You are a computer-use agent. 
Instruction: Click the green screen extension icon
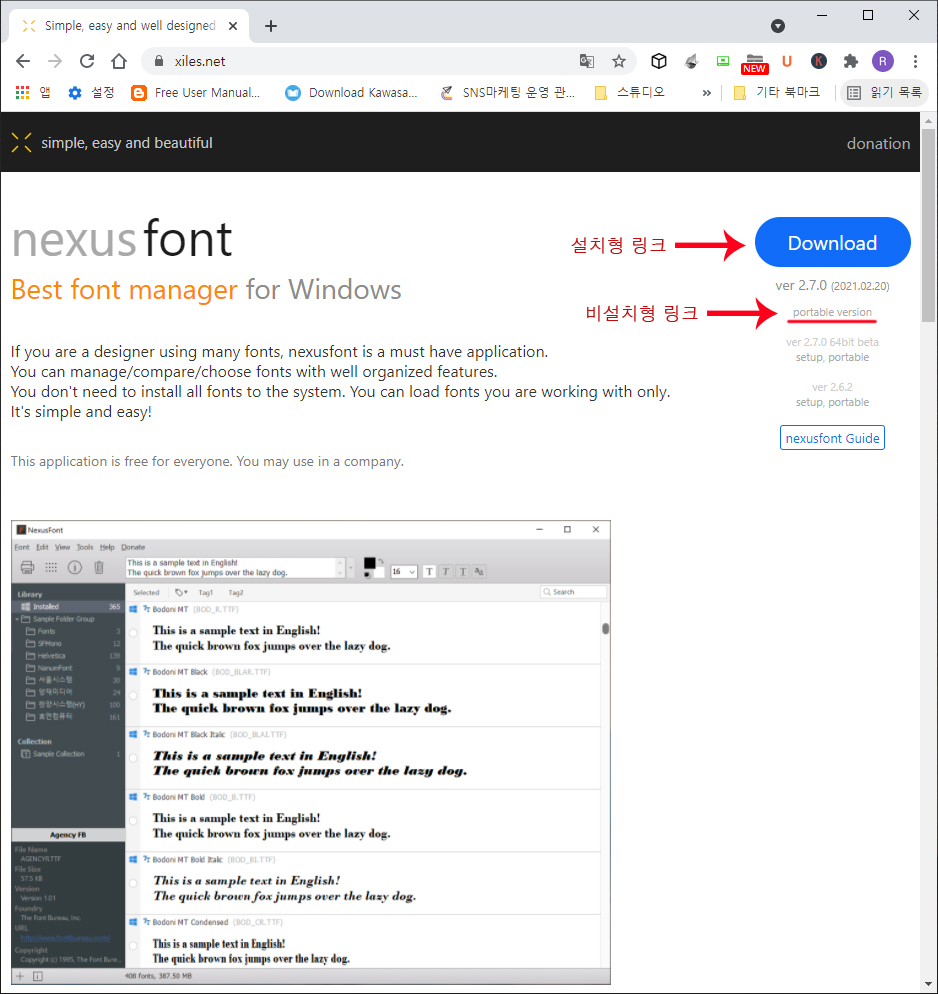point(723,61)
